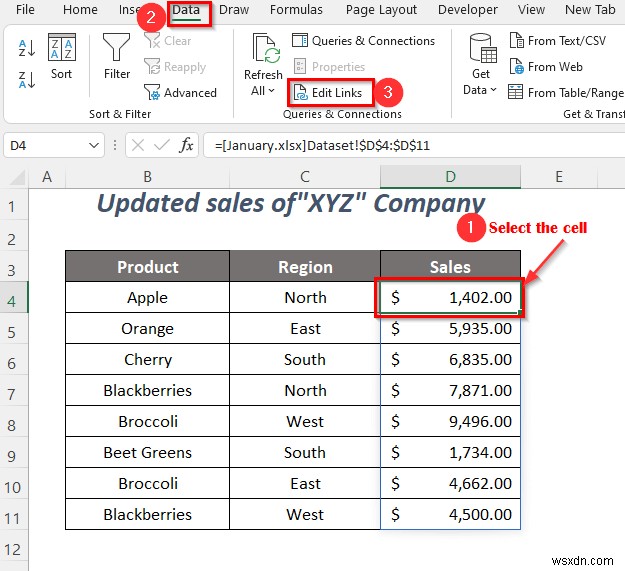The image size is (625, 571).
Task: Open the Formulas tab
Action: 296,10
